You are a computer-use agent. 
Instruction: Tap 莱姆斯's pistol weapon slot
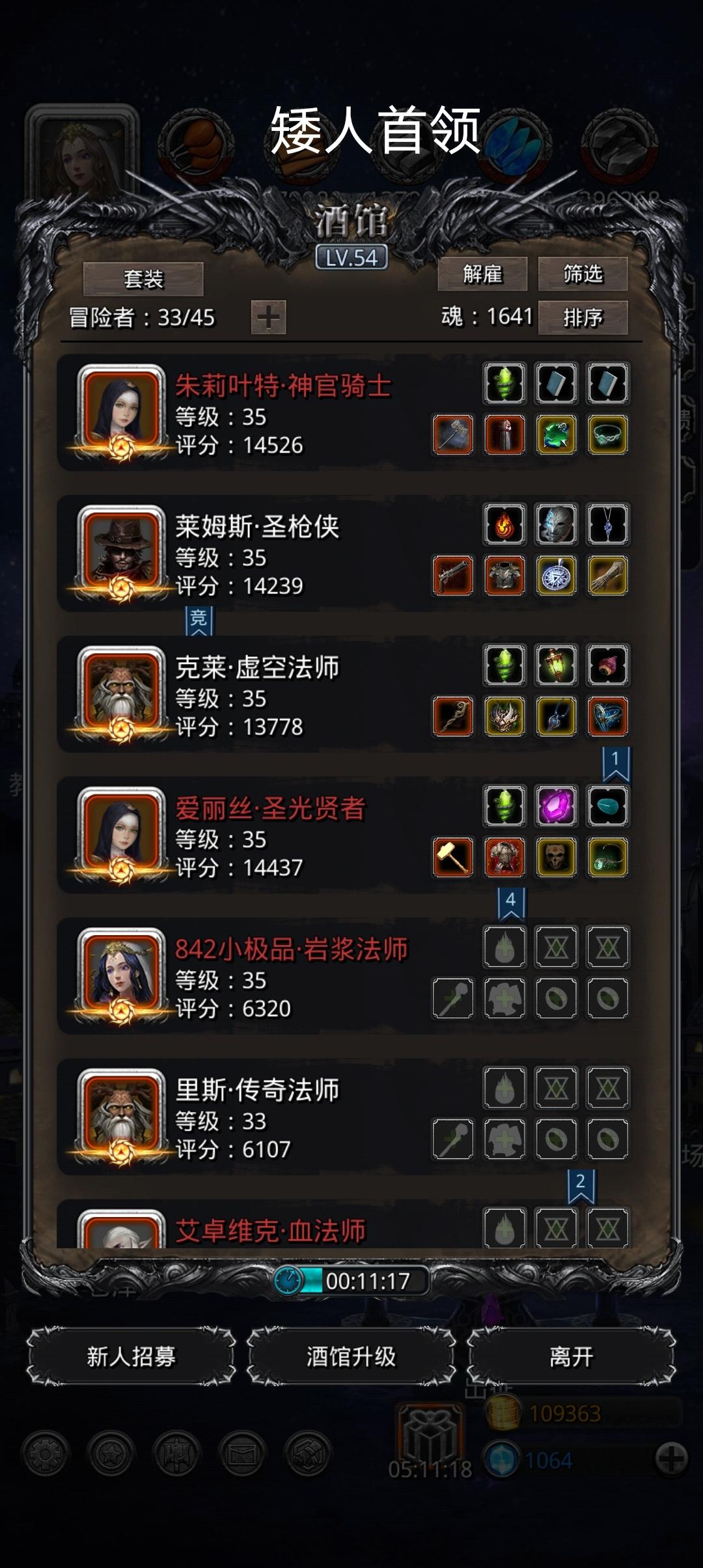[x=453, y=576]
